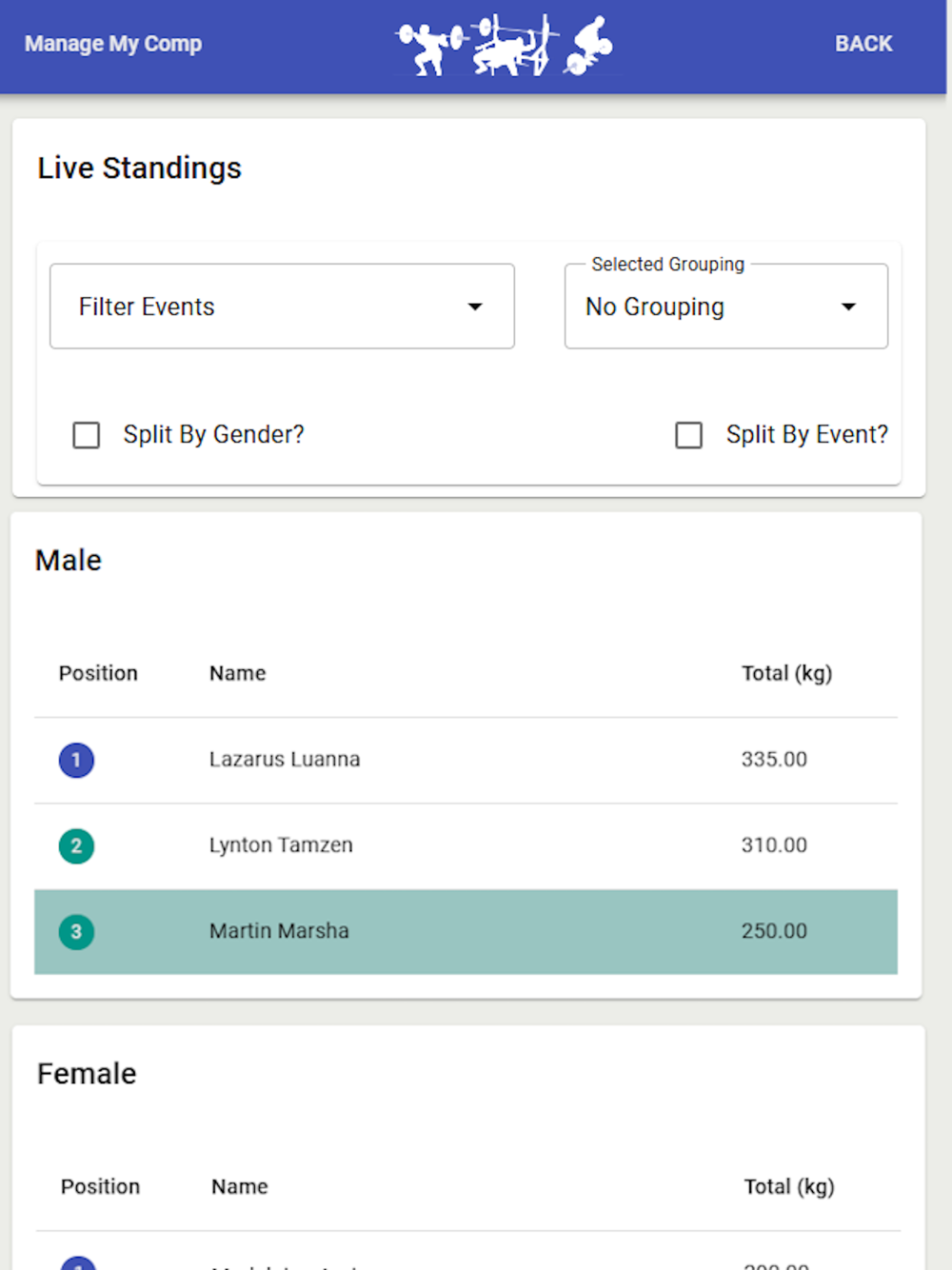952x1270 pixels.
Task: Select the Lynton Tamzen standings row
Action: 466,845
